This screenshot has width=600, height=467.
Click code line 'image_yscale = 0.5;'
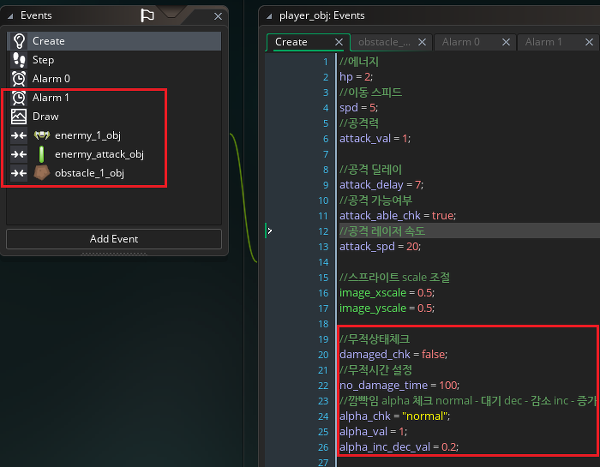pyautogui.click(x=387, y=309)
